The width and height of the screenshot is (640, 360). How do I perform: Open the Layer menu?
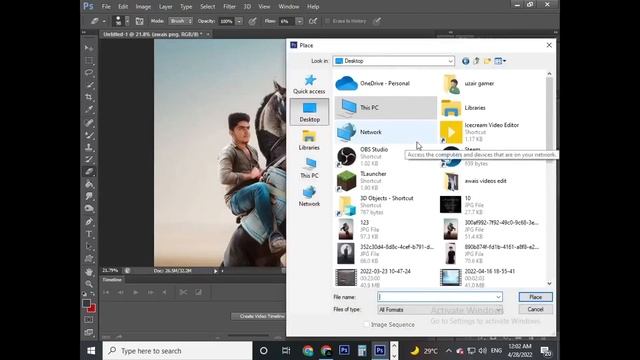tap(165, 7)
